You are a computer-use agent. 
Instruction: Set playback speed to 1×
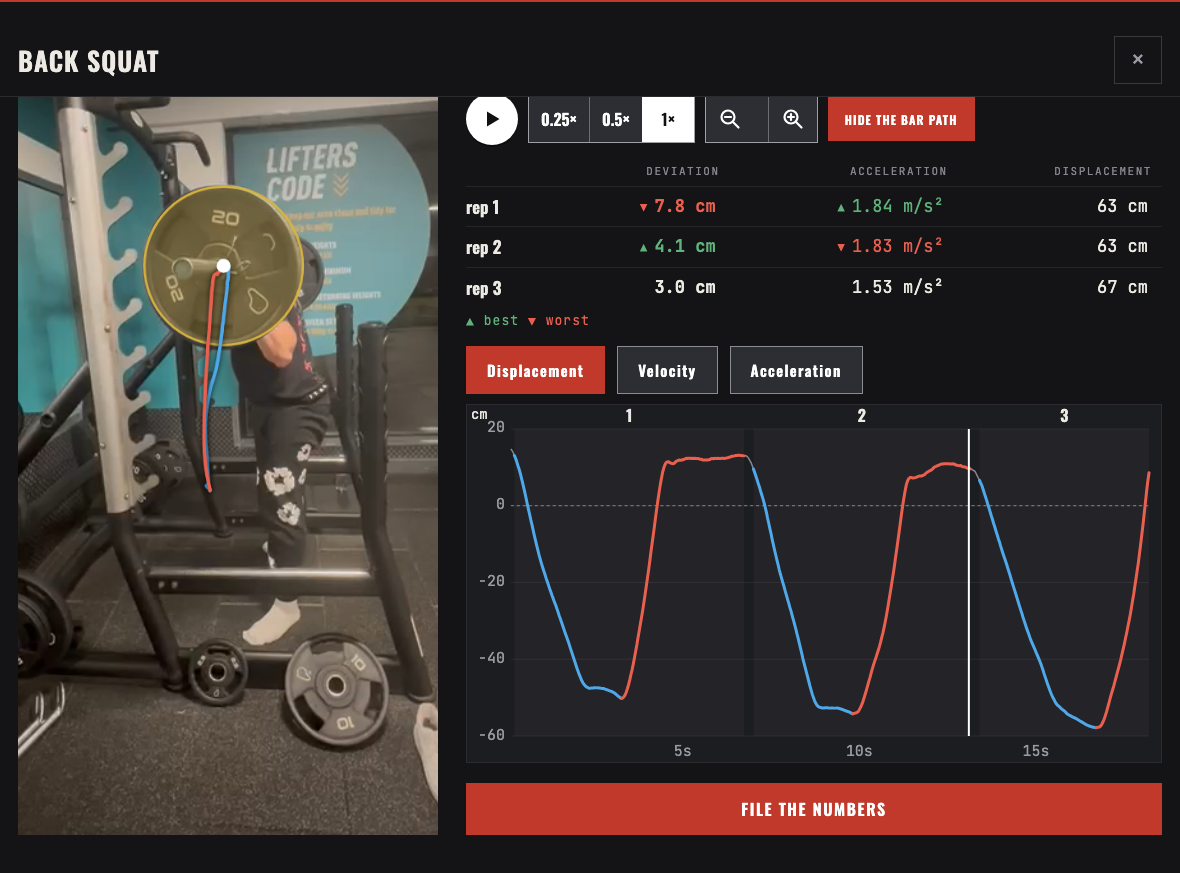pos(668,120)
